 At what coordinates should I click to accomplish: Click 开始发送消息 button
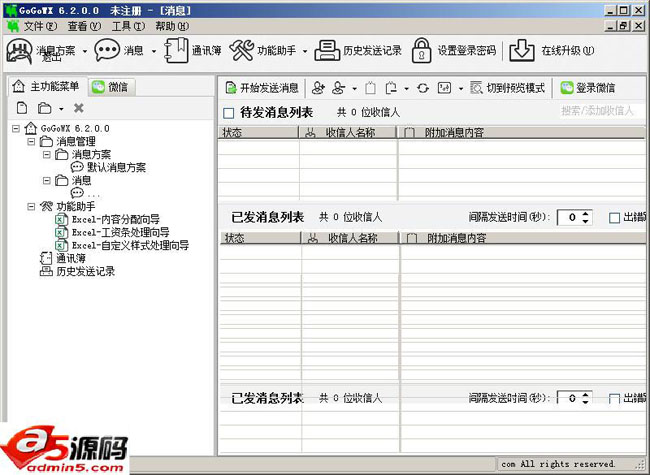coord(262,88)
